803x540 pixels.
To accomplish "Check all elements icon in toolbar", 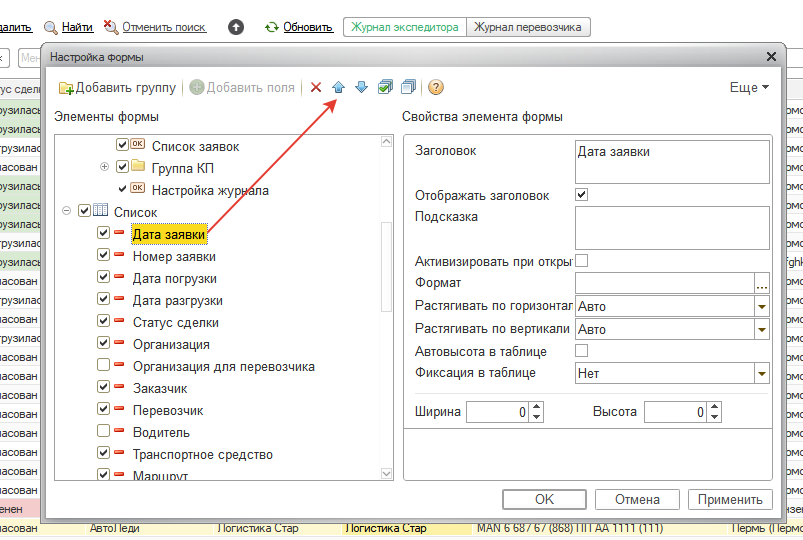I will [385, 87].
